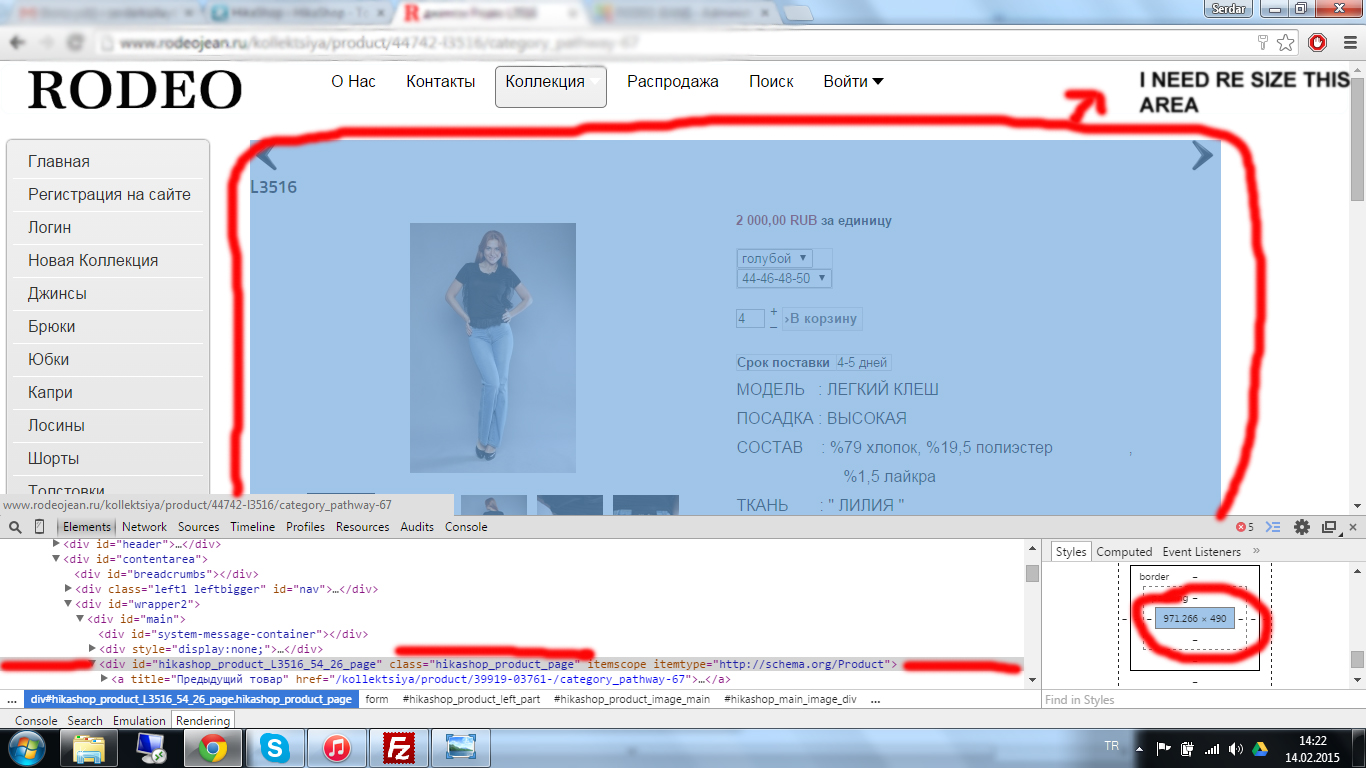Image resolution: width=1366 pixels, height=768 pixels.
Task: Open the Контакты page link
Action: [x=441, y=82]
